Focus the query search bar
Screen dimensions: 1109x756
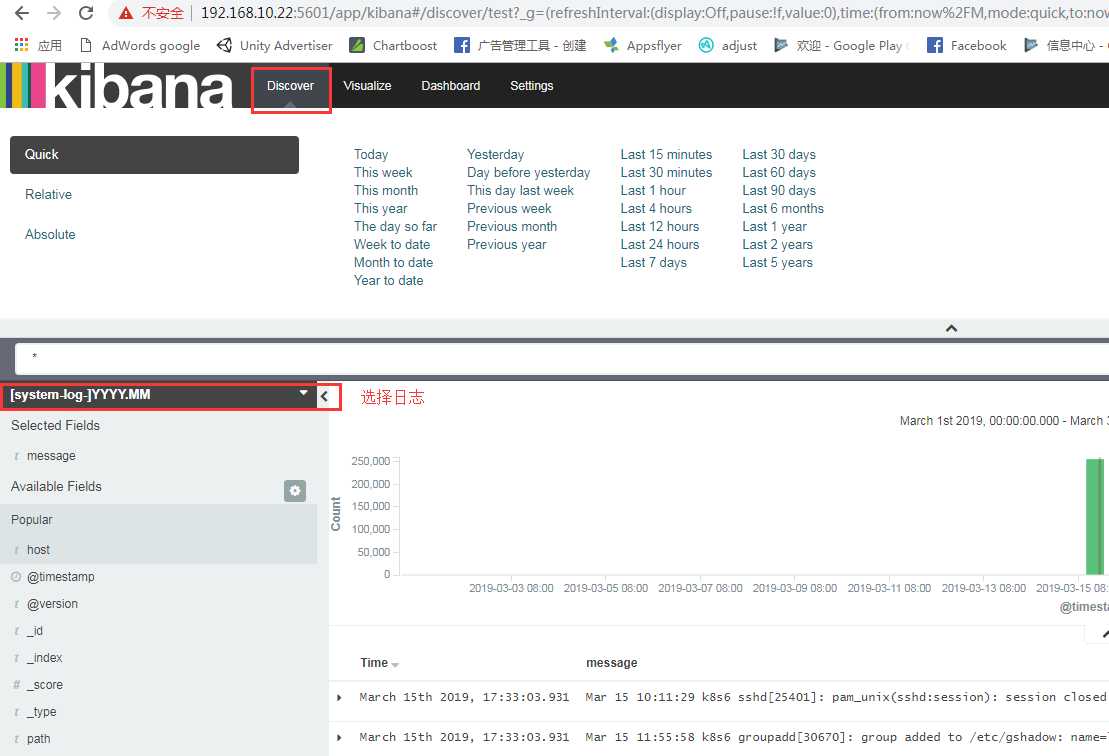562,359
